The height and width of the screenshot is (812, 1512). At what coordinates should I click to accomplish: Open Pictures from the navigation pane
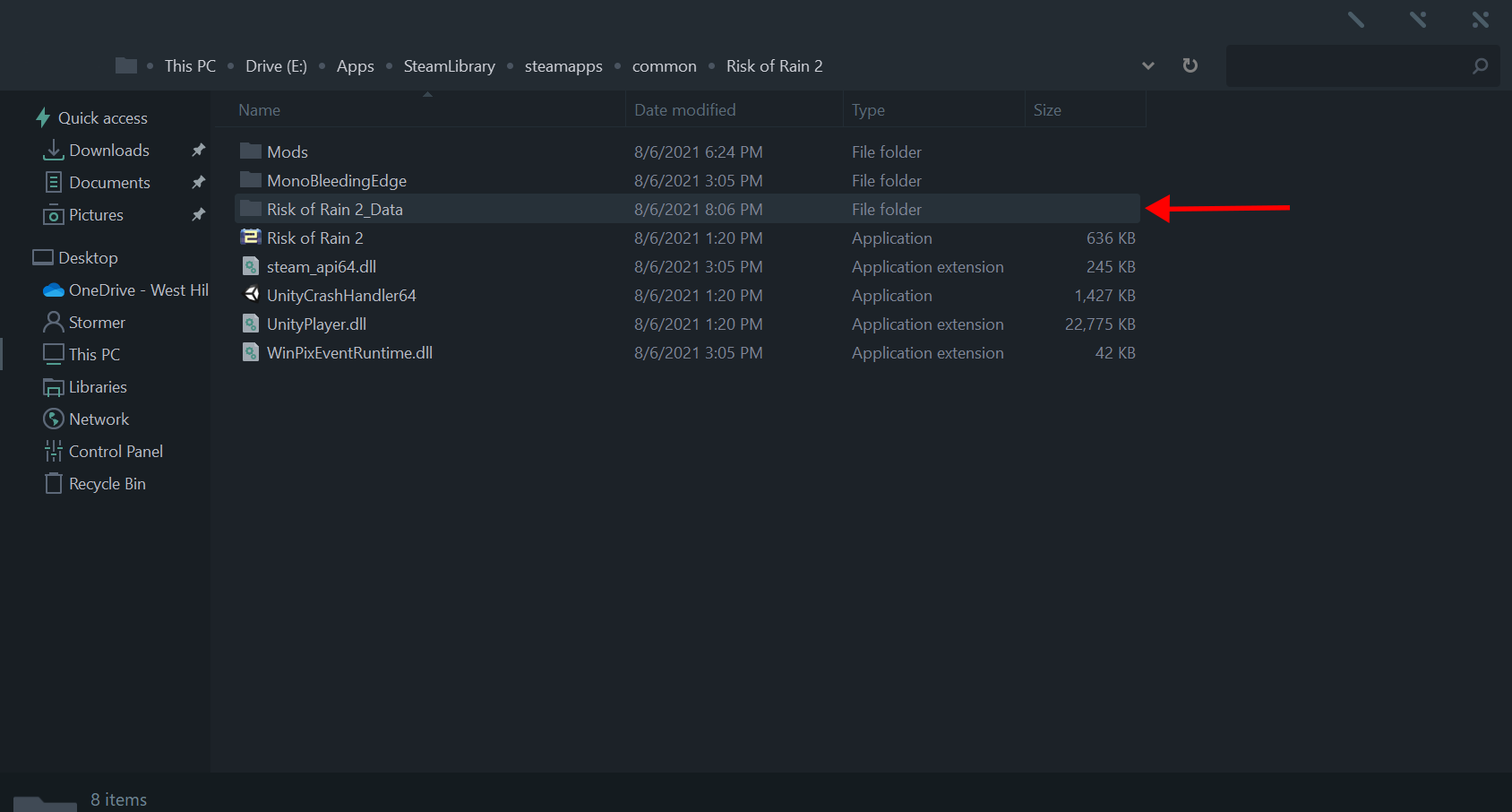[96, 215]
